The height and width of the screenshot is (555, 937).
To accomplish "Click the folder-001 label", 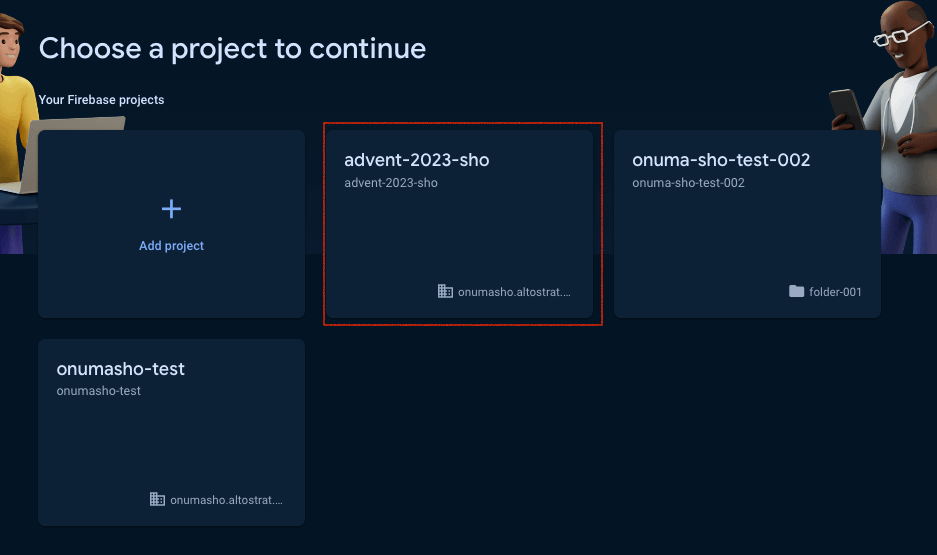I will [x=835, y=292].
